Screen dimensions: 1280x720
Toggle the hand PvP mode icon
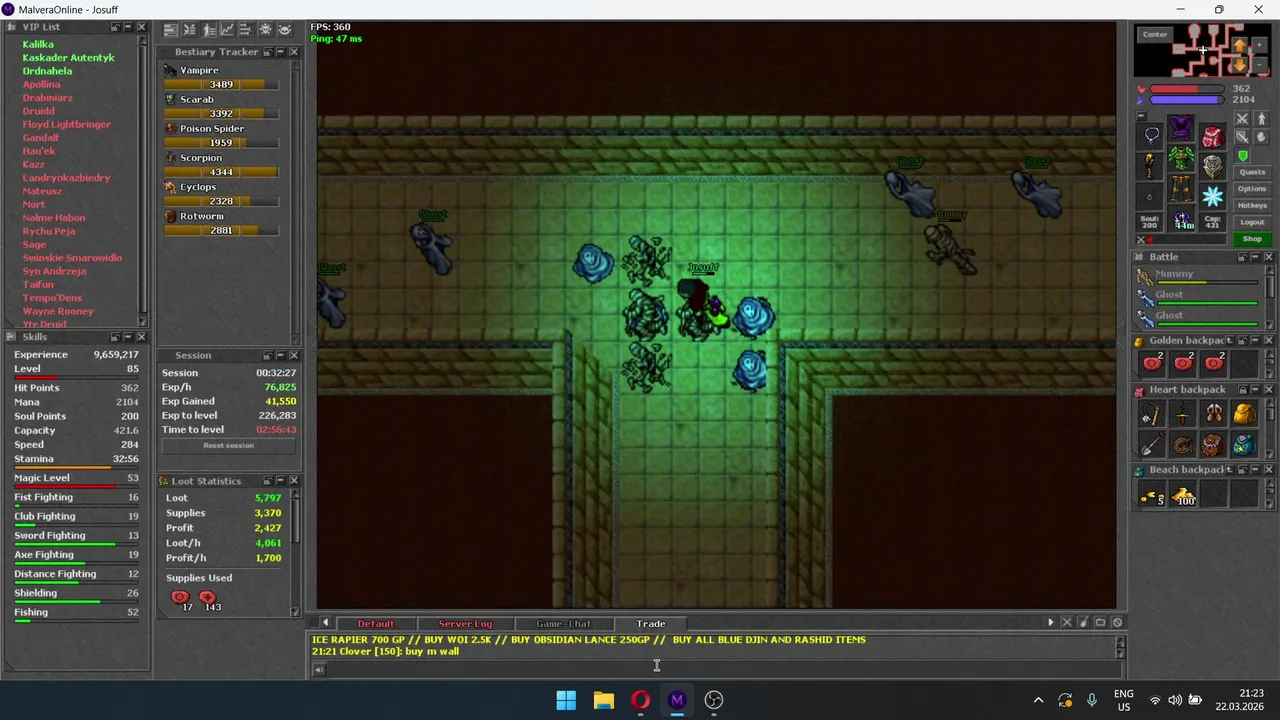tap(1261, 137)
